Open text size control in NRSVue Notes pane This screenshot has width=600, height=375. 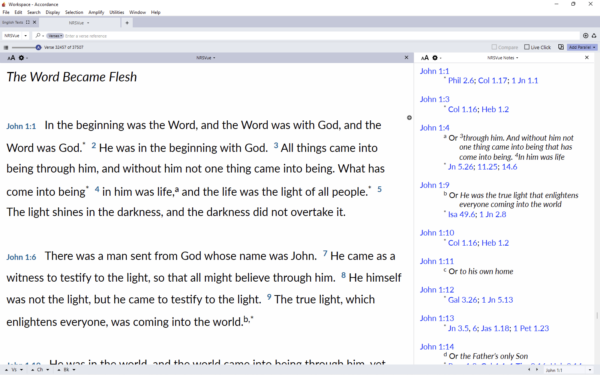tap(425, 58)
